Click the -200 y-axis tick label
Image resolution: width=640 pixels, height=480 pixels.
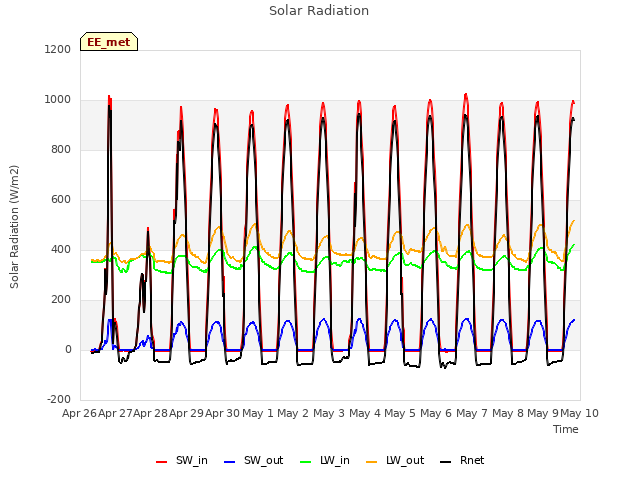click(59, 399)
